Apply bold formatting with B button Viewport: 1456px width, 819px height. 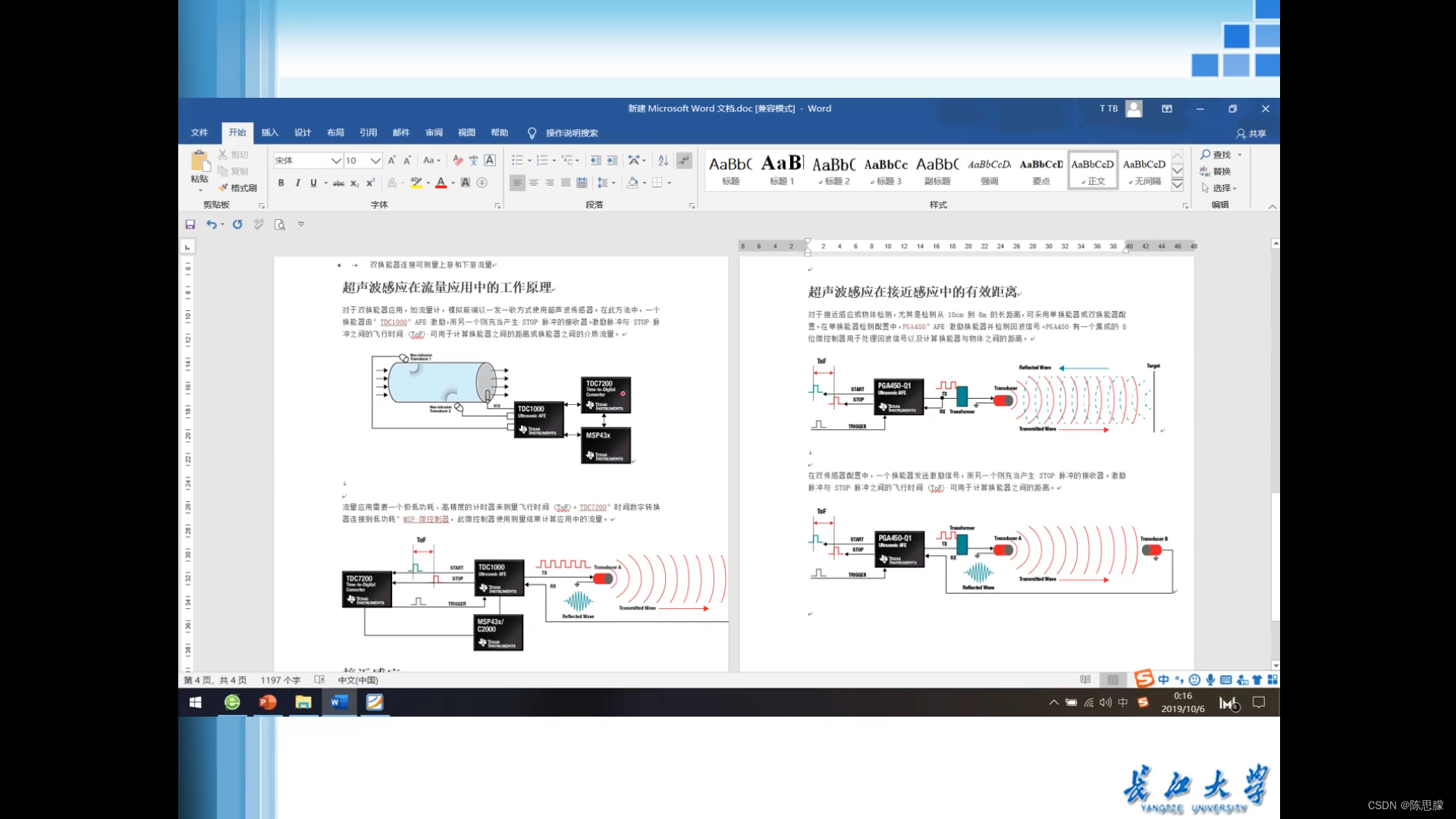pos(281,183)
